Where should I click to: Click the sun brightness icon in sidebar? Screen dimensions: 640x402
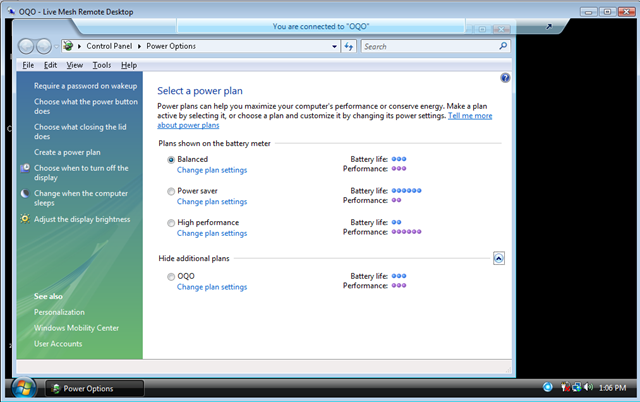(25, 219)
